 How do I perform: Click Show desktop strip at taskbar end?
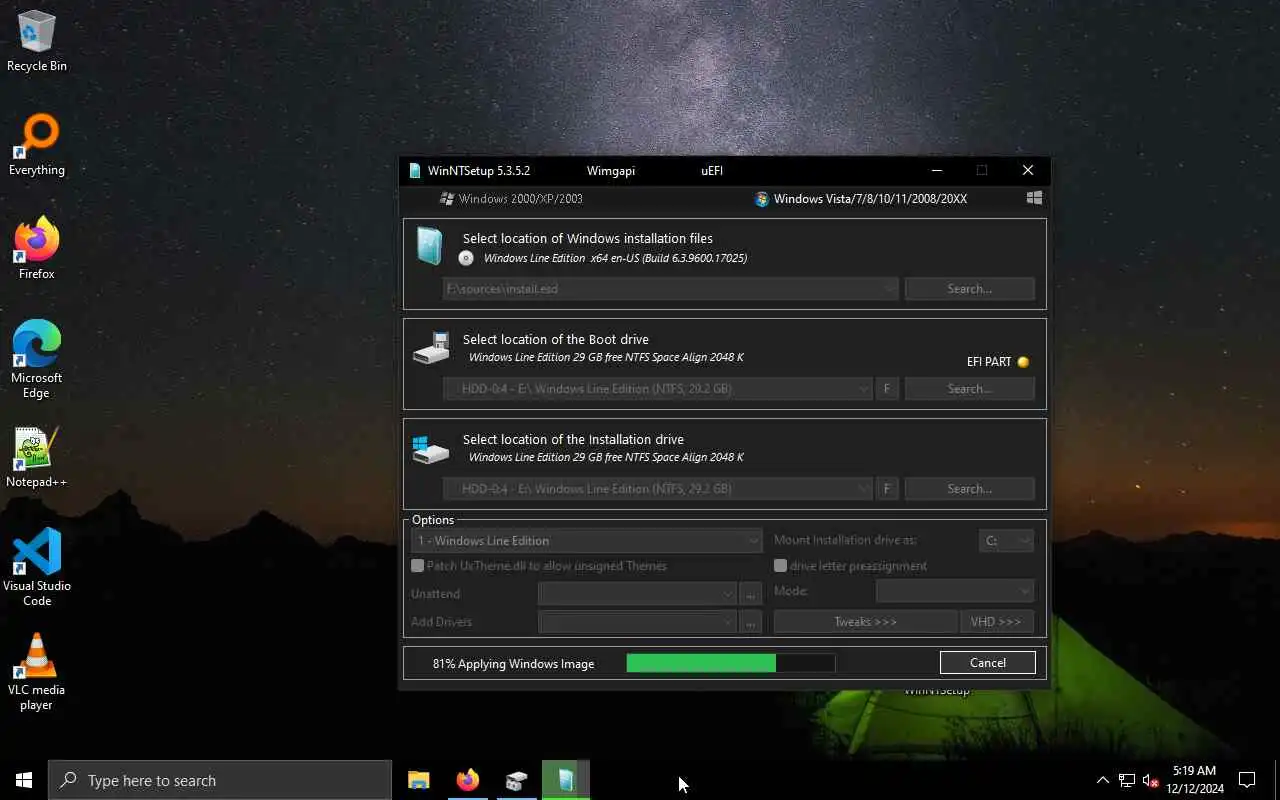pos(1277,780)
